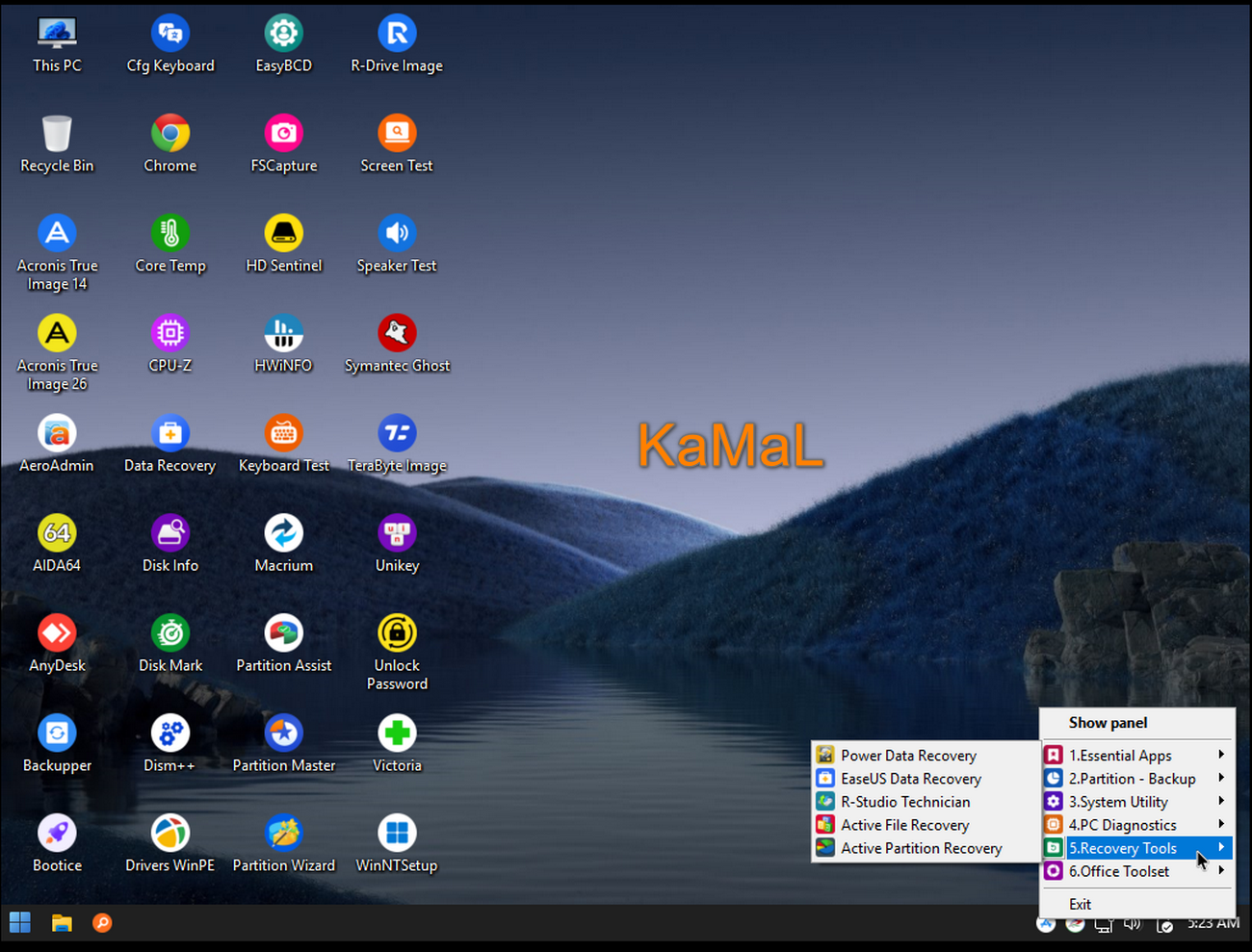Select the 5.Recovery Tools menu entry
Screen dimensions: 1252x952
coord(1136,848)
